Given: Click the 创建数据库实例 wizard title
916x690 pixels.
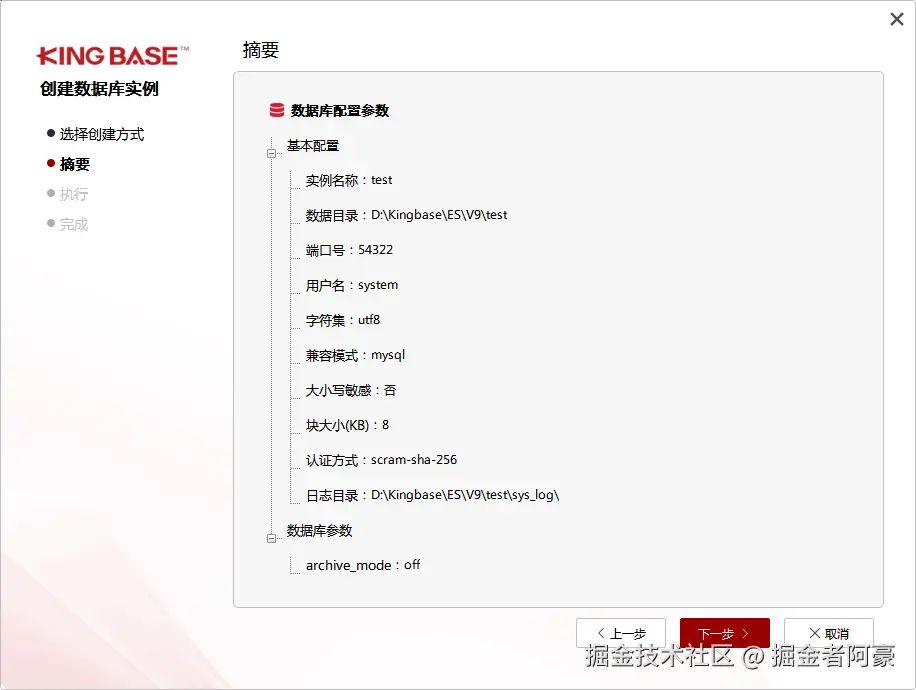Looking at the screenshot, I should pyautogui.click(x=99, y=89).
